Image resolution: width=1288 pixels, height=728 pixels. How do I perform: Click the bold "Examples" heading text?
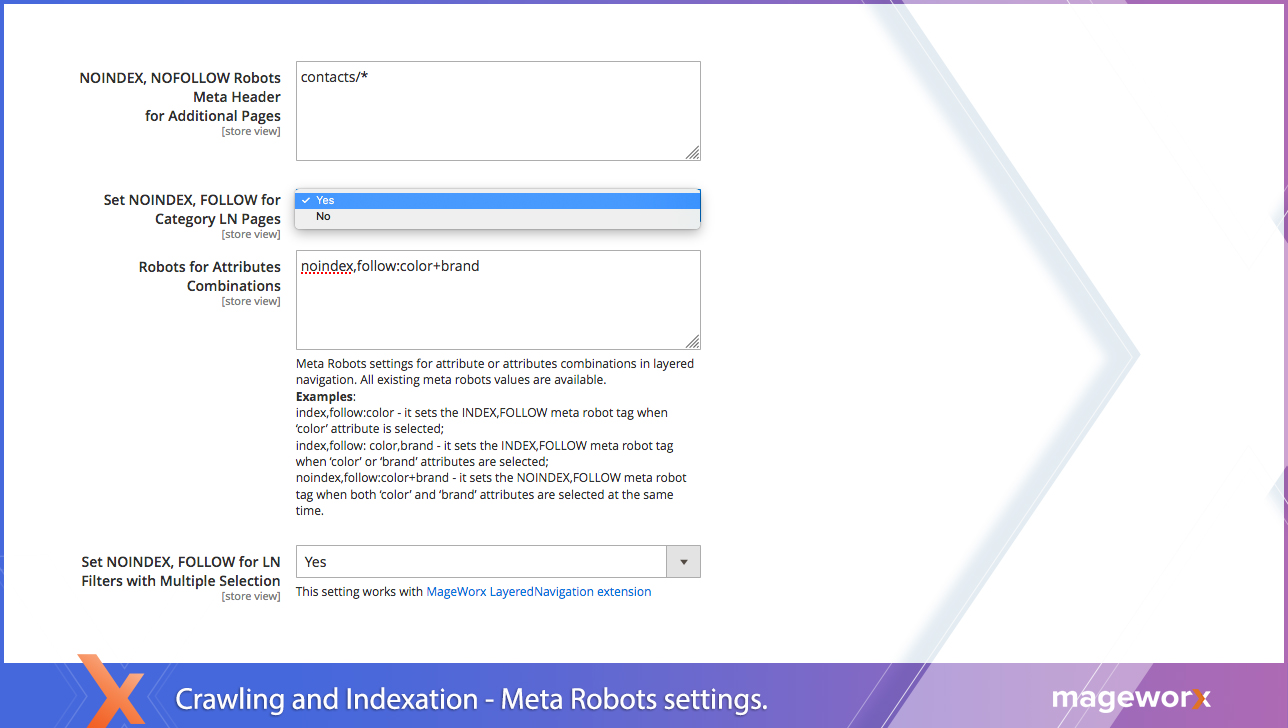(325, 397)
